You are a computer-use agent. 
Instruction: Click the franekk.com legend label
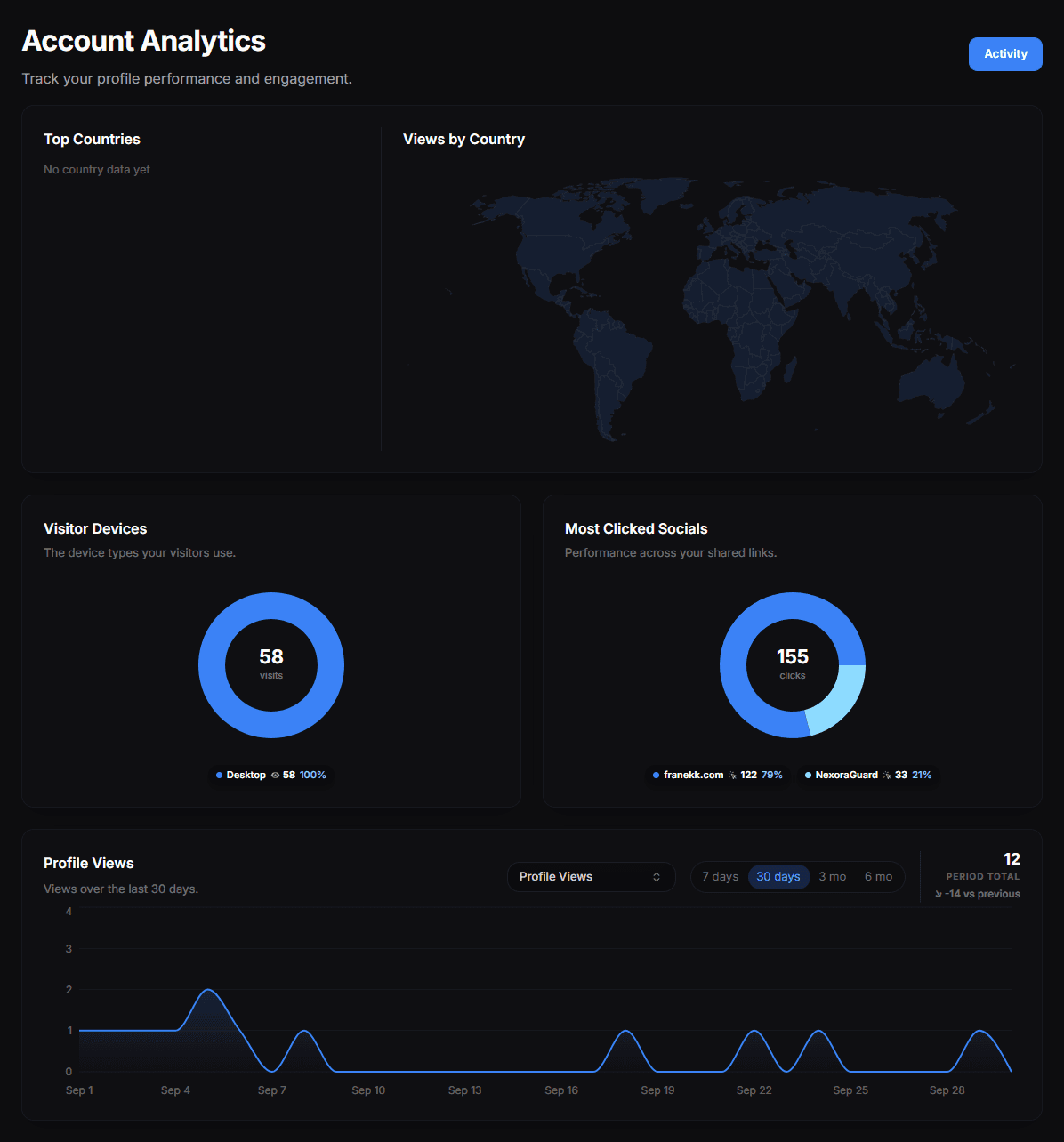click(x=693, y=776)
